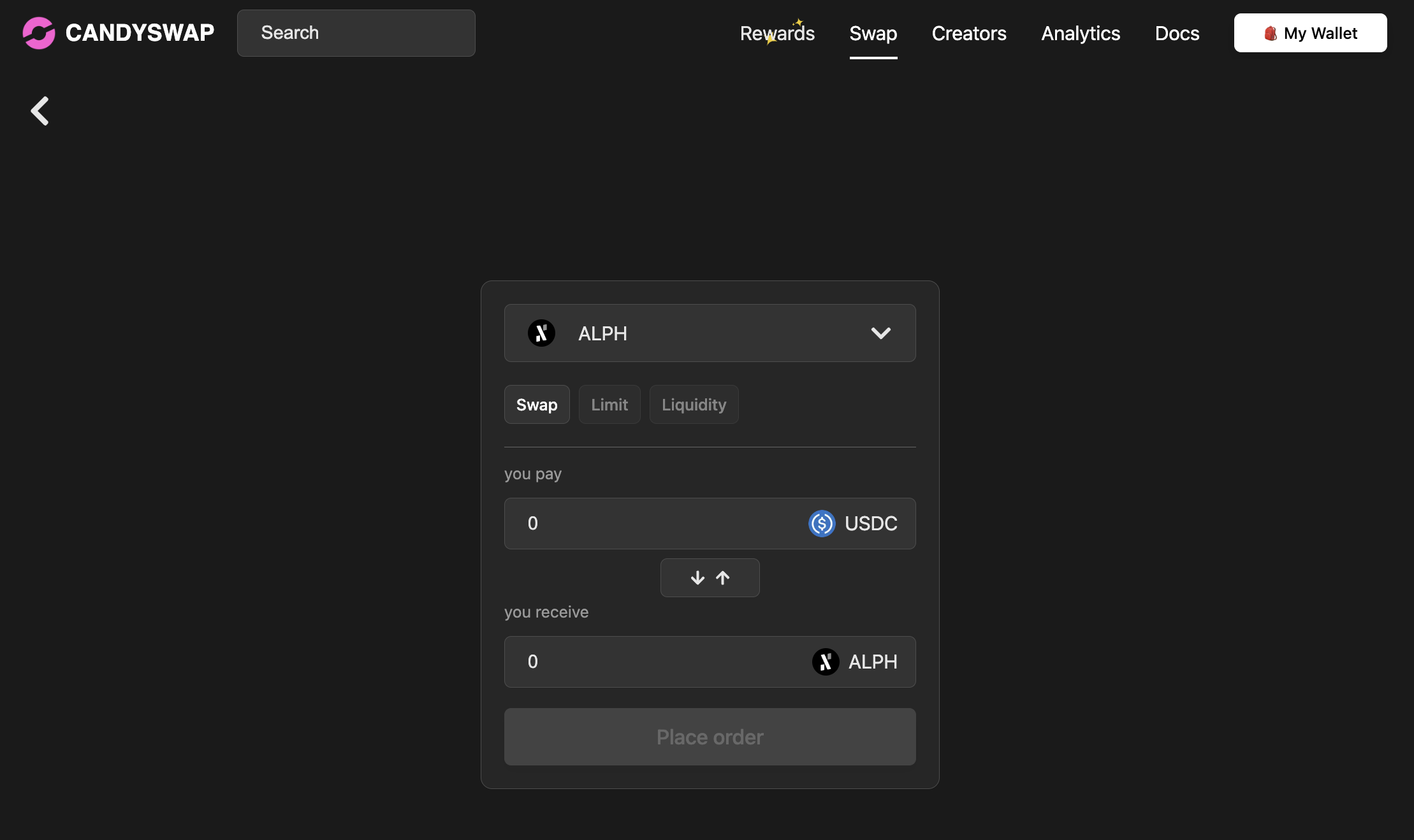Open My Wallet button
Viewport: 1414px width, 840px height.
[1310, 33]
